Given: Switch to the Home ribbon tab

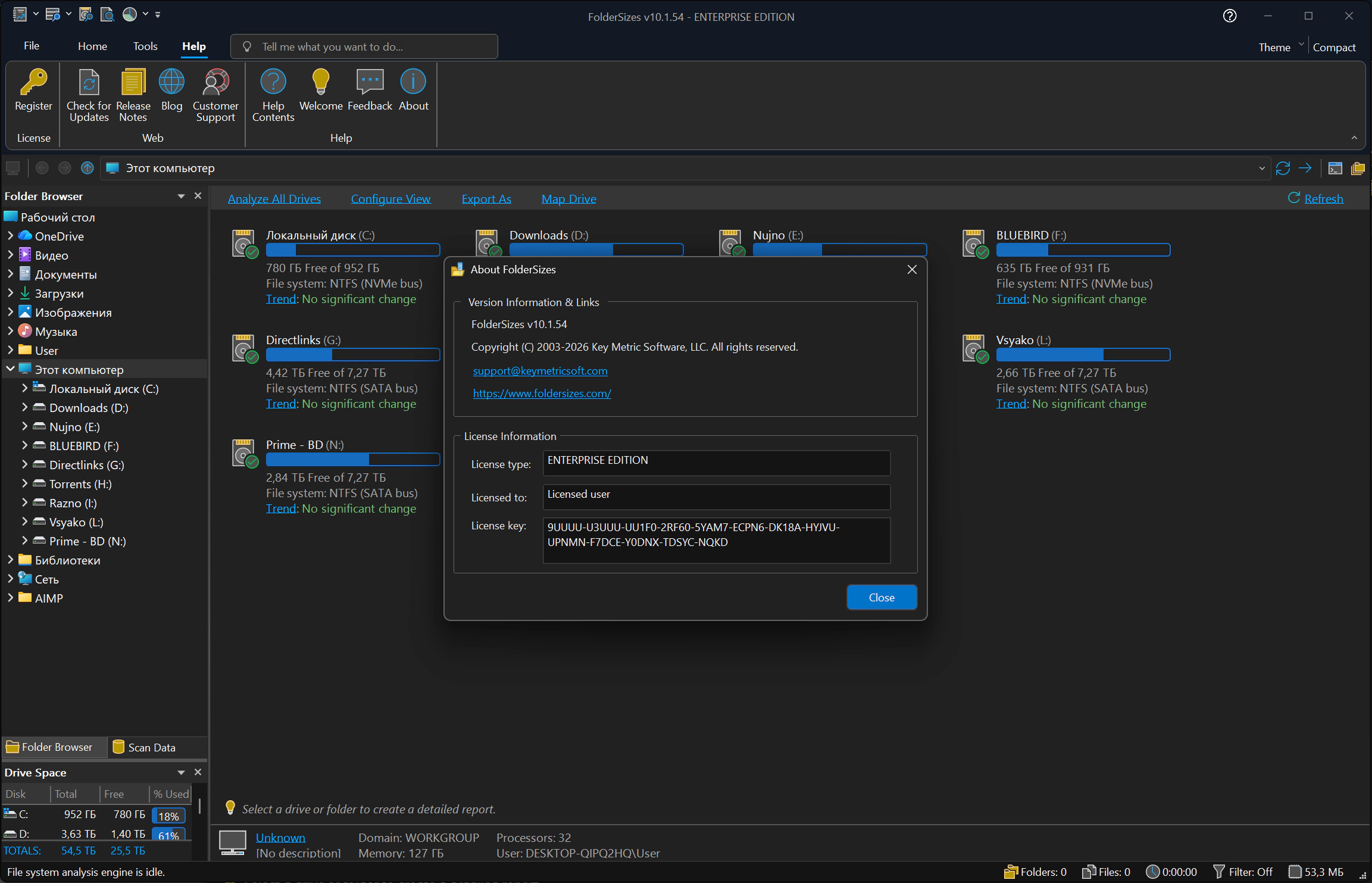Looking at the screenshot, I should (x=92, y=46).
